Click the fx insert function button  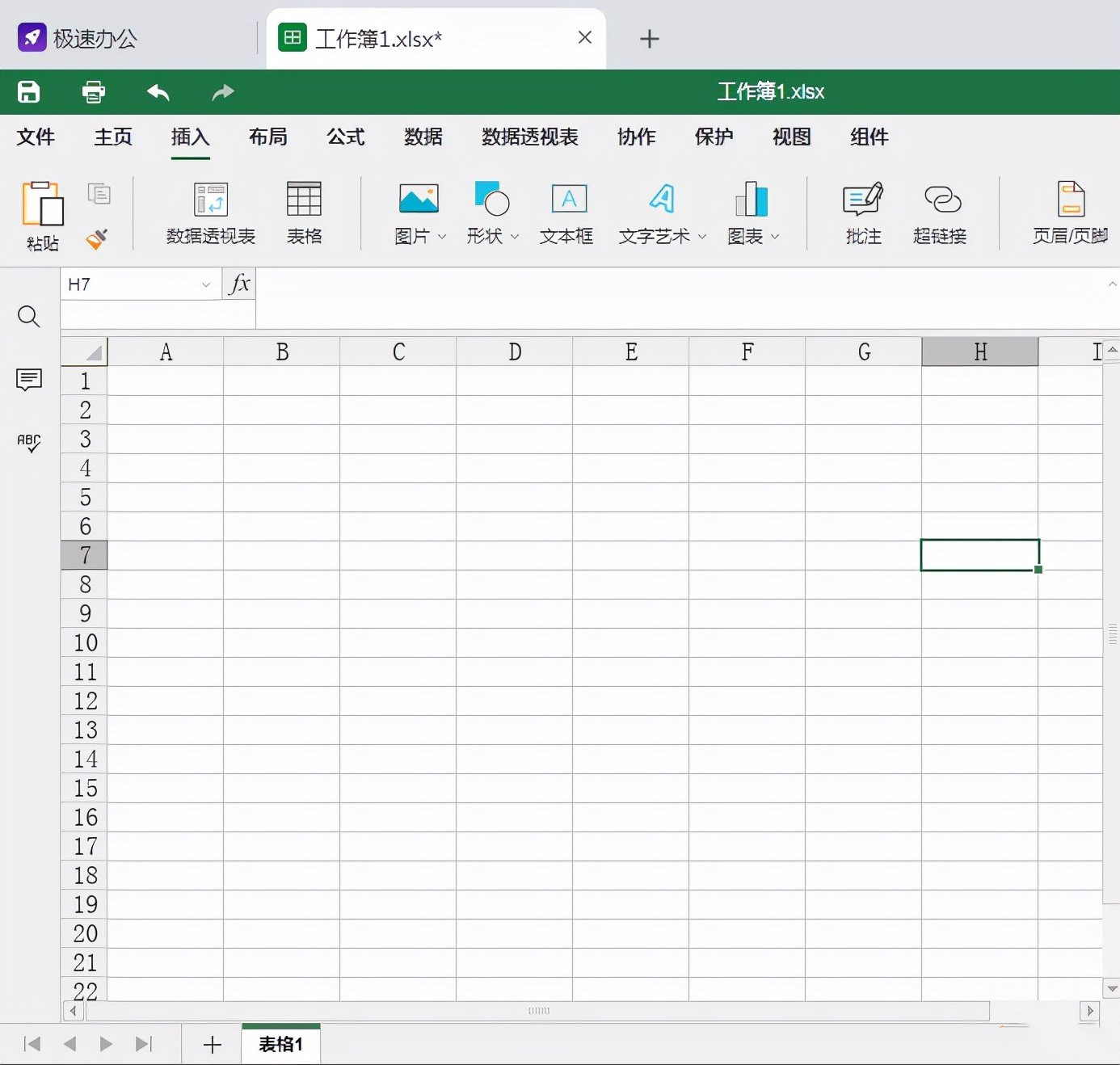coord(239,284)
